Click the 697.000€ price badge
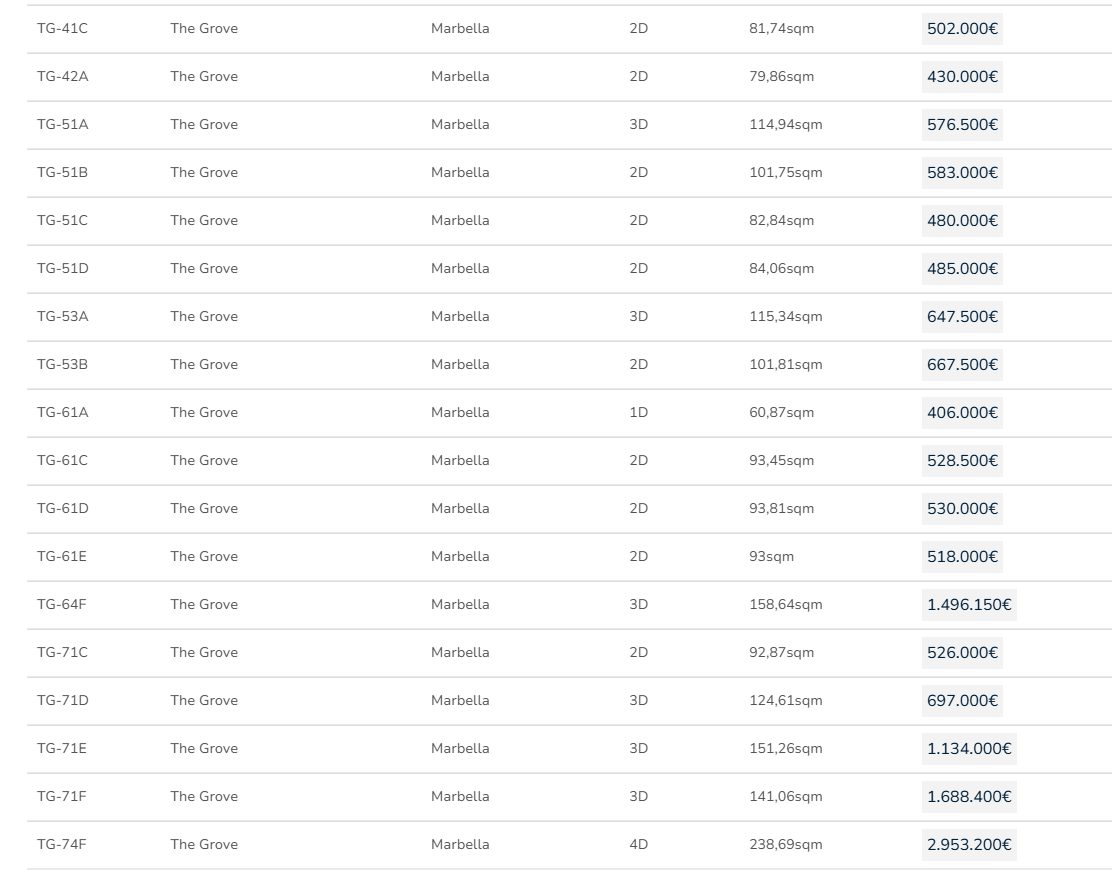The image size is (1112, 870). [x=962, y=701]
